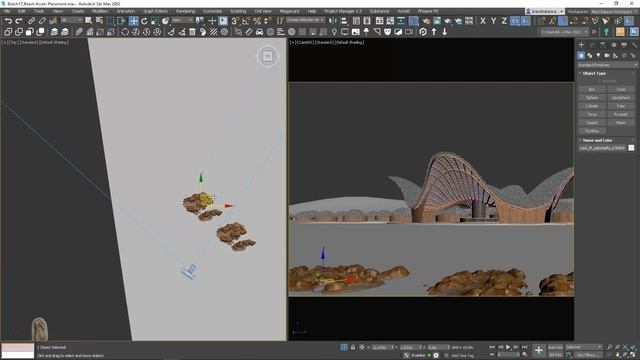This screenshot has width=640, height=360.
Task: Open the Phoenix FD menu
Action: pos(428,11)
